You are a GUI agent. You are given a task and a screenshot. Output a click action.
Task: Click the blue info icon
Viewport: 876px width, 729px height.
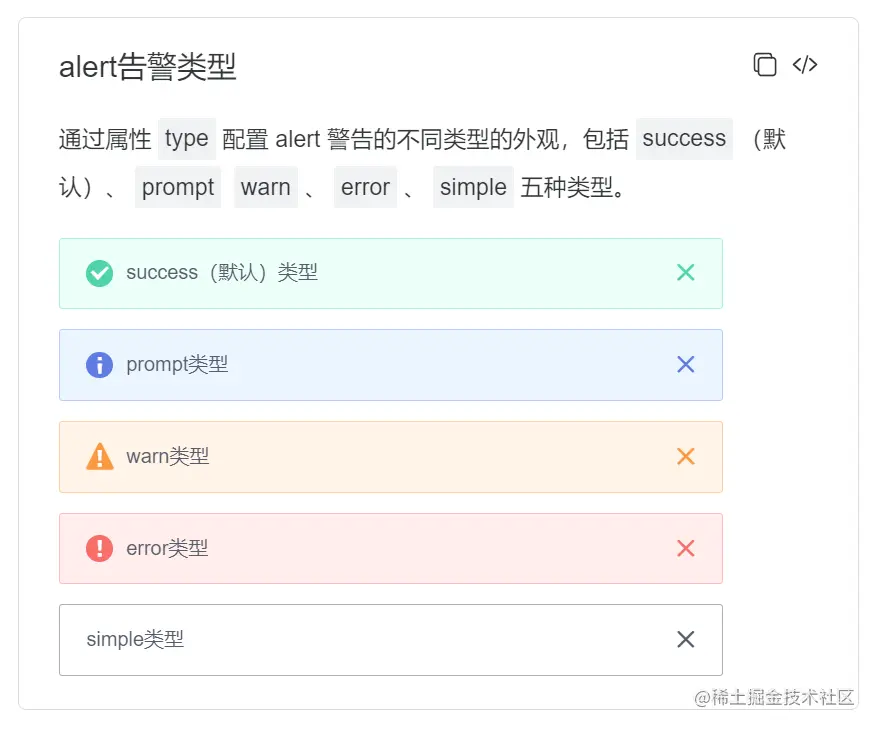[99, 365]
